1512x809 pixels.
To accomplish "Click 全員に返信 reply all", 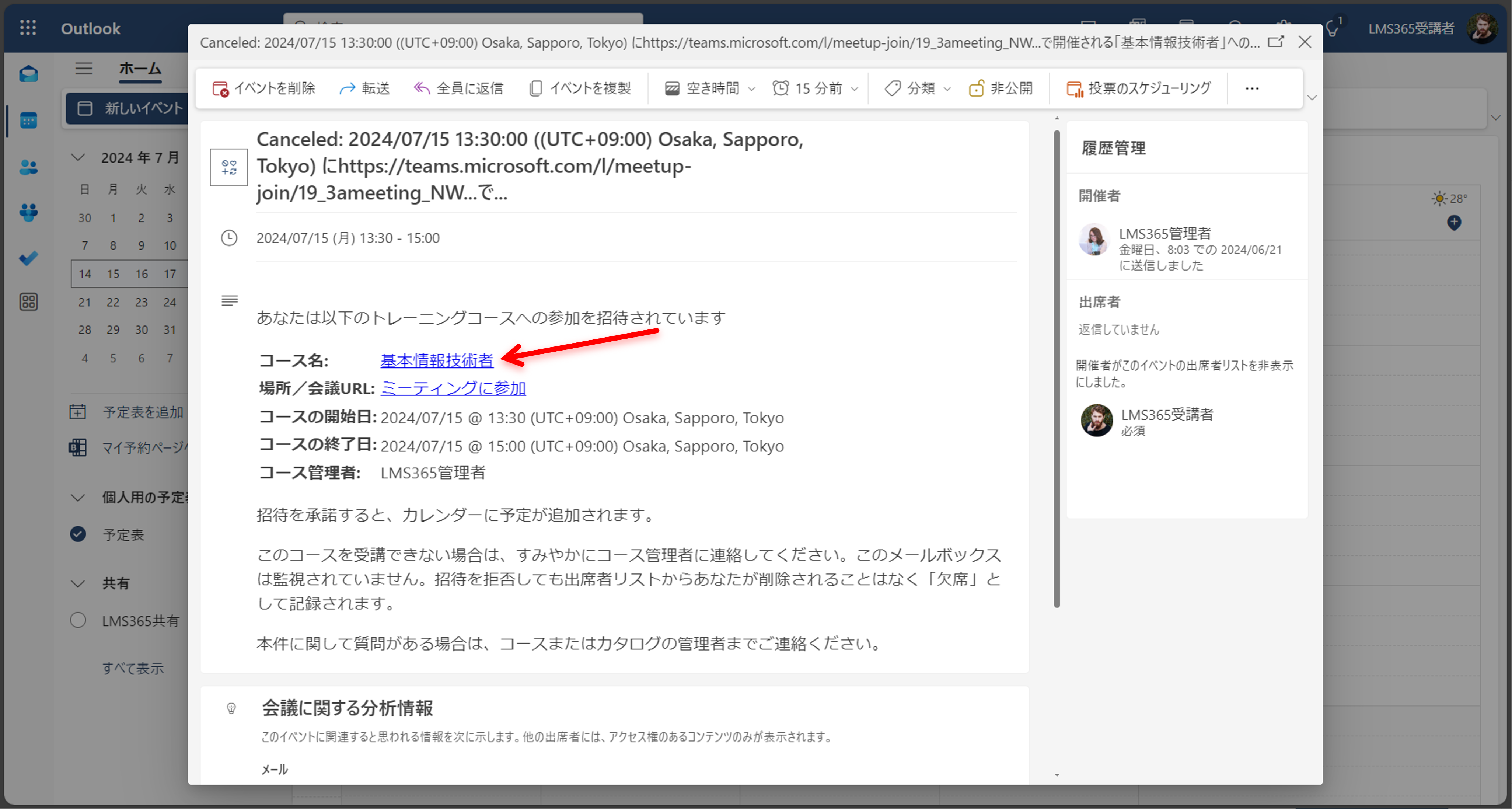I will point(458,88).
